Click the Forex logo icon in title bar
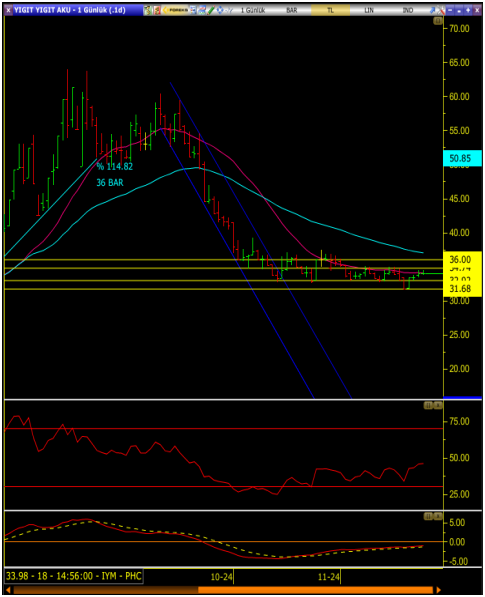Image resolution: width=485 pixels, height=597 pixels. 175,10
